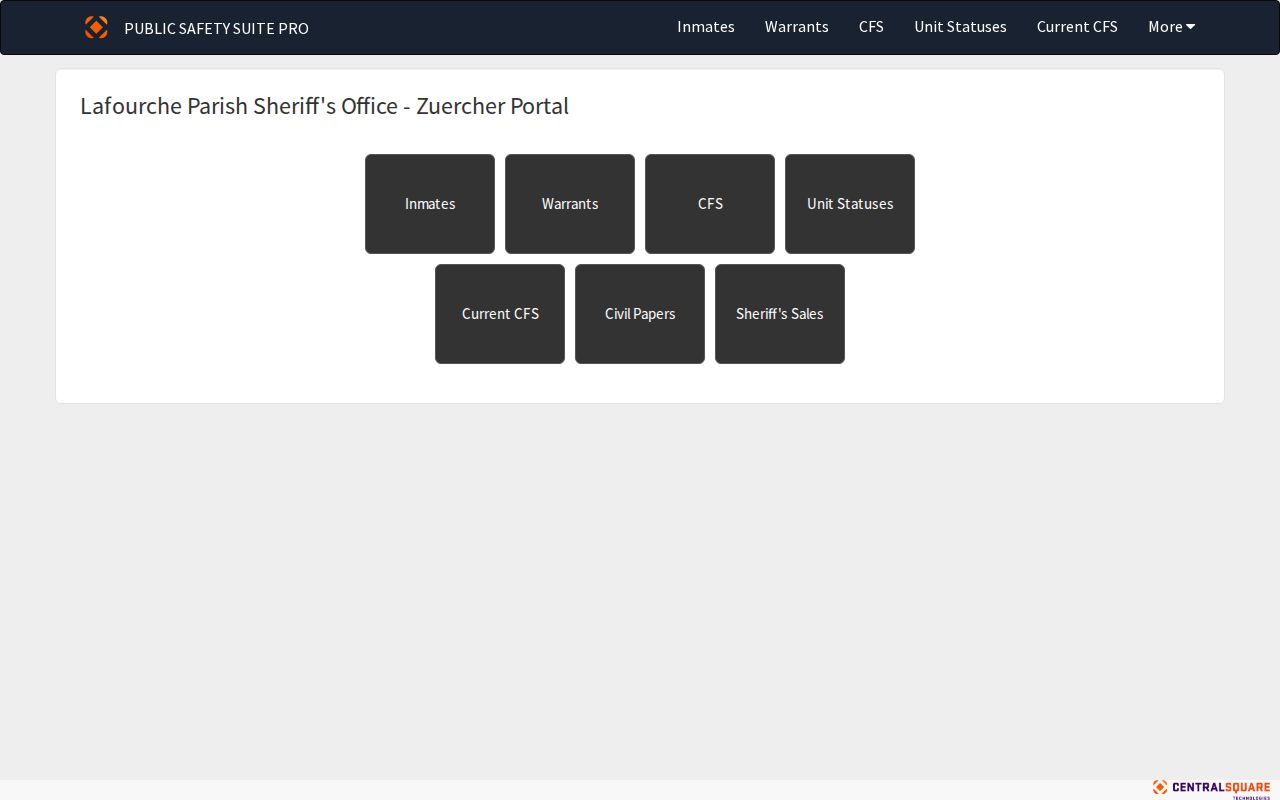Open Current CFS in the top navigation
The width and height of the screenshot is (1280, 800).
tap(1077, 27)
